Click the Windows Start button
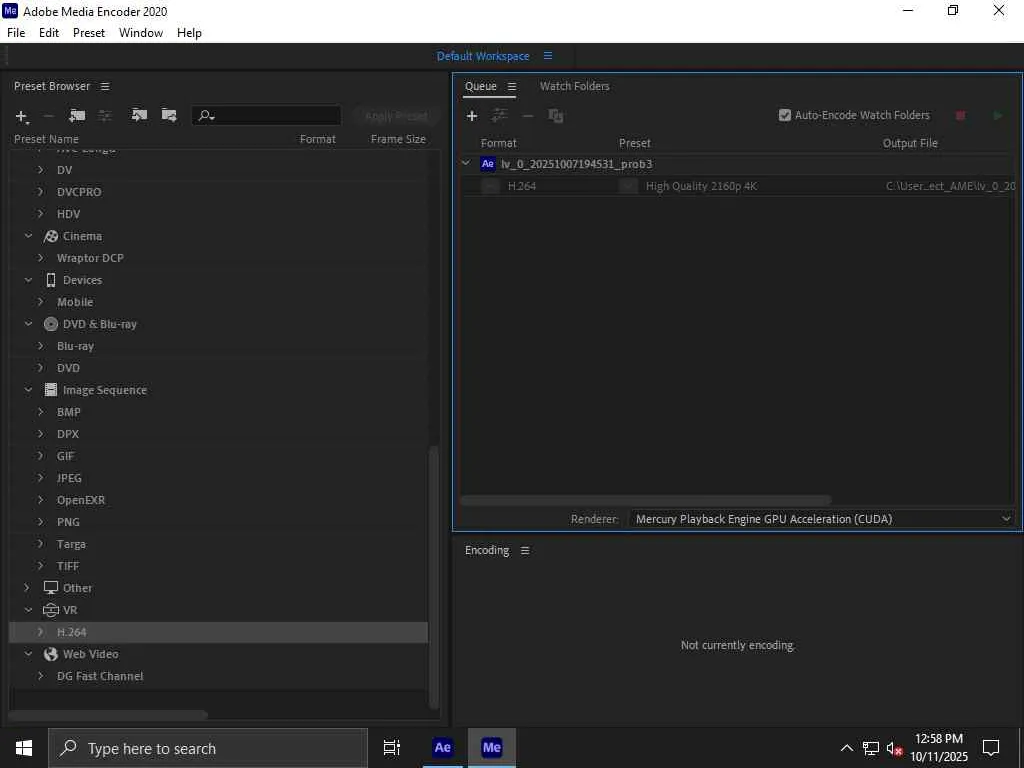 click(24, 748)
